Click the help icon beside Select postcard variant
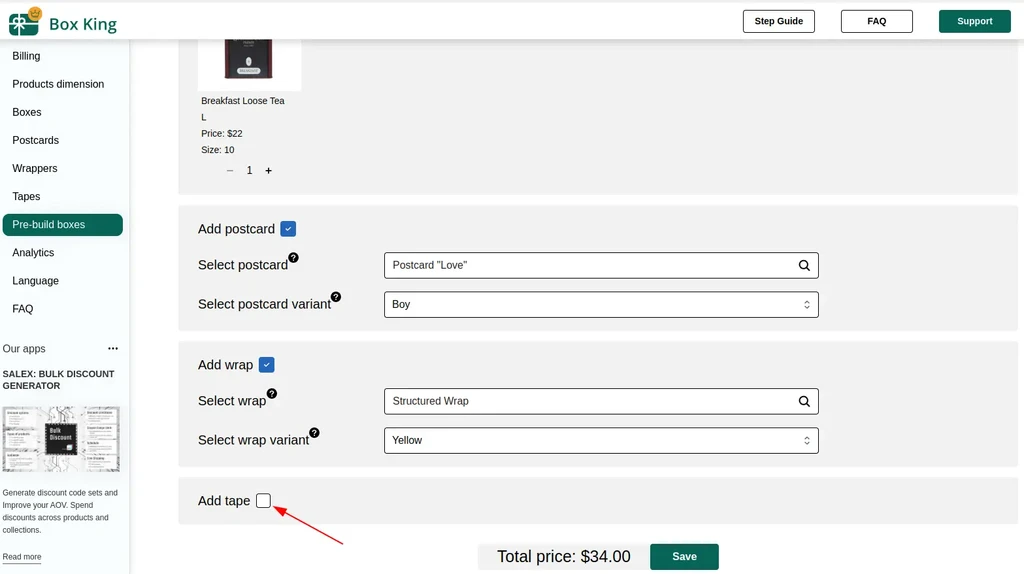Screen dimensions: 1024x574 [336, 296]
